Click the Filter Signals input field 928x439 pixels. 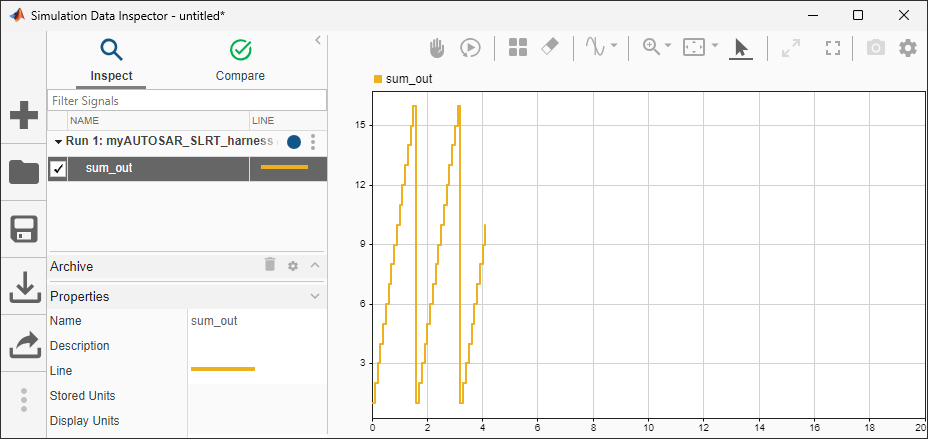tap(187, 101)
